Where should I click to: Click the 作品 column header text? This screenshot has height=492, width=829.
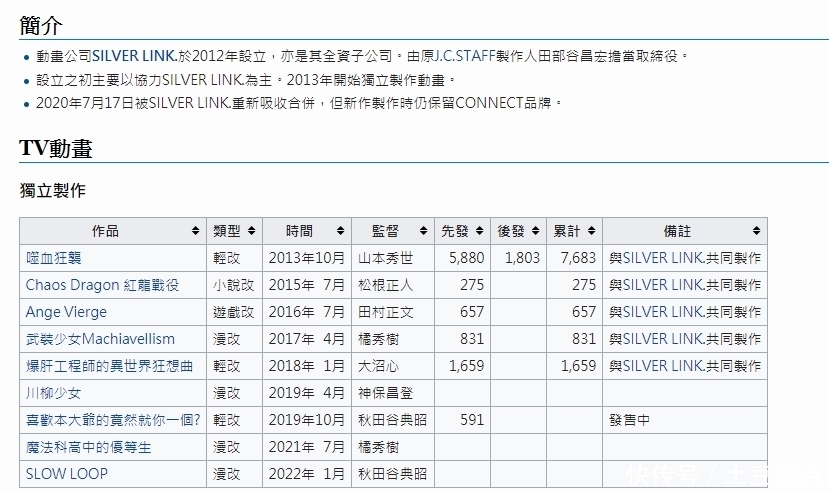pos(105,231)
